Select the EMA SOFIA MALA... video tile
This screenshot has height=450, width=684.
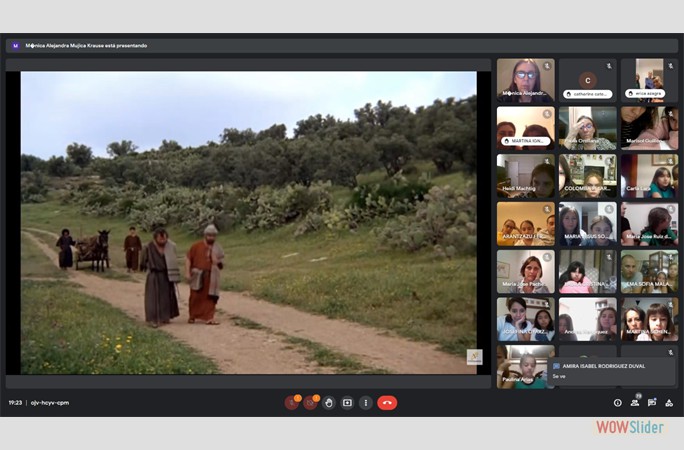[650, 272]
